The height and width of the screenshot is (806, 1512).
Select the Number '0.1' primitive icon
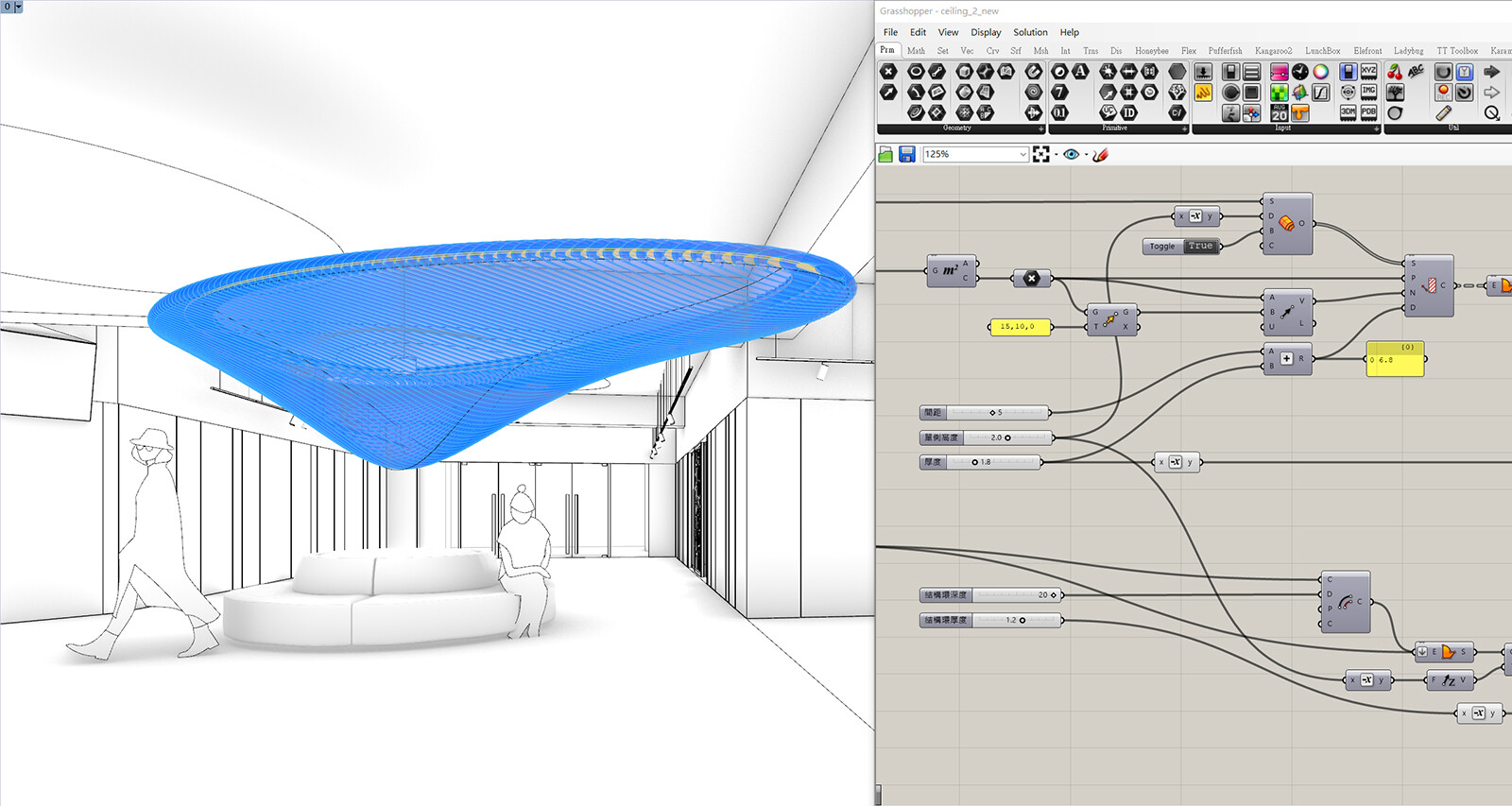[x=1059, y=113]
